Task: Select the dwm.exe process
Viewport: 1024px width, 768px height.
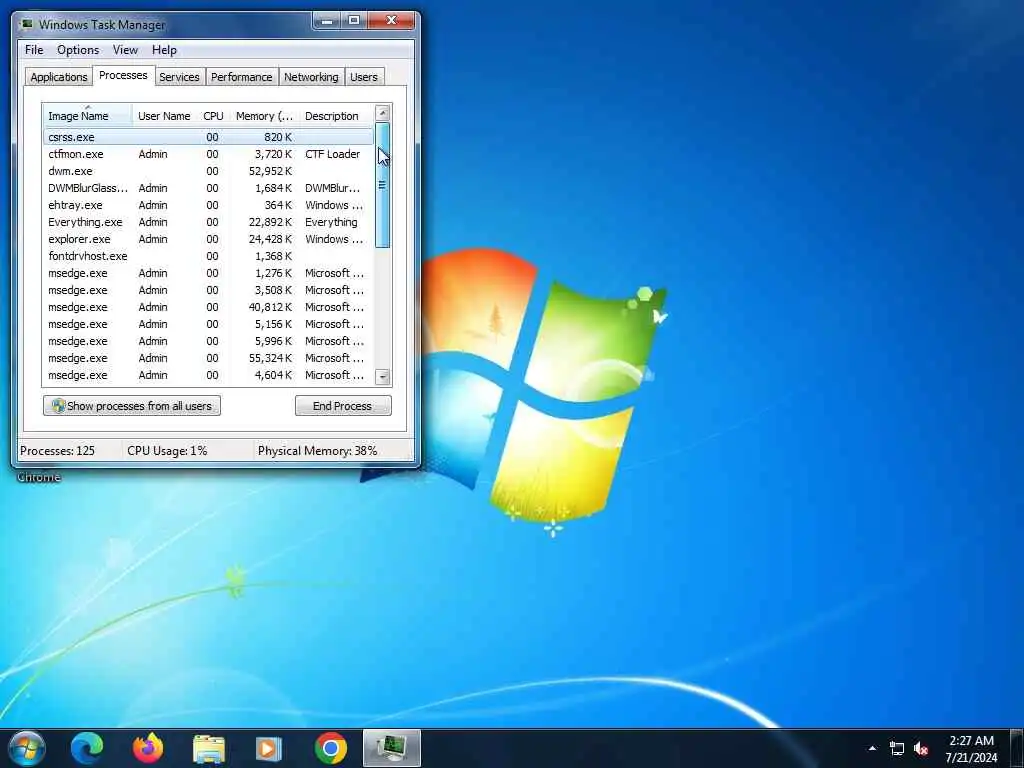Action: pyautogui.click(x=208, y=171)
